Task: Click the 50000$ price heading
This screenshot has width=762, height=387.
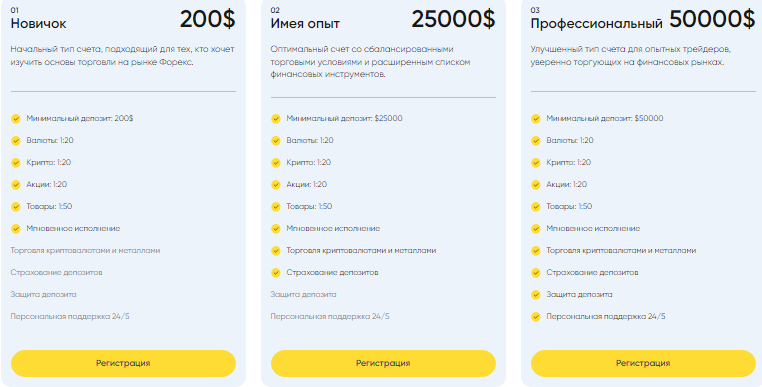Action: tap(712, 19)
